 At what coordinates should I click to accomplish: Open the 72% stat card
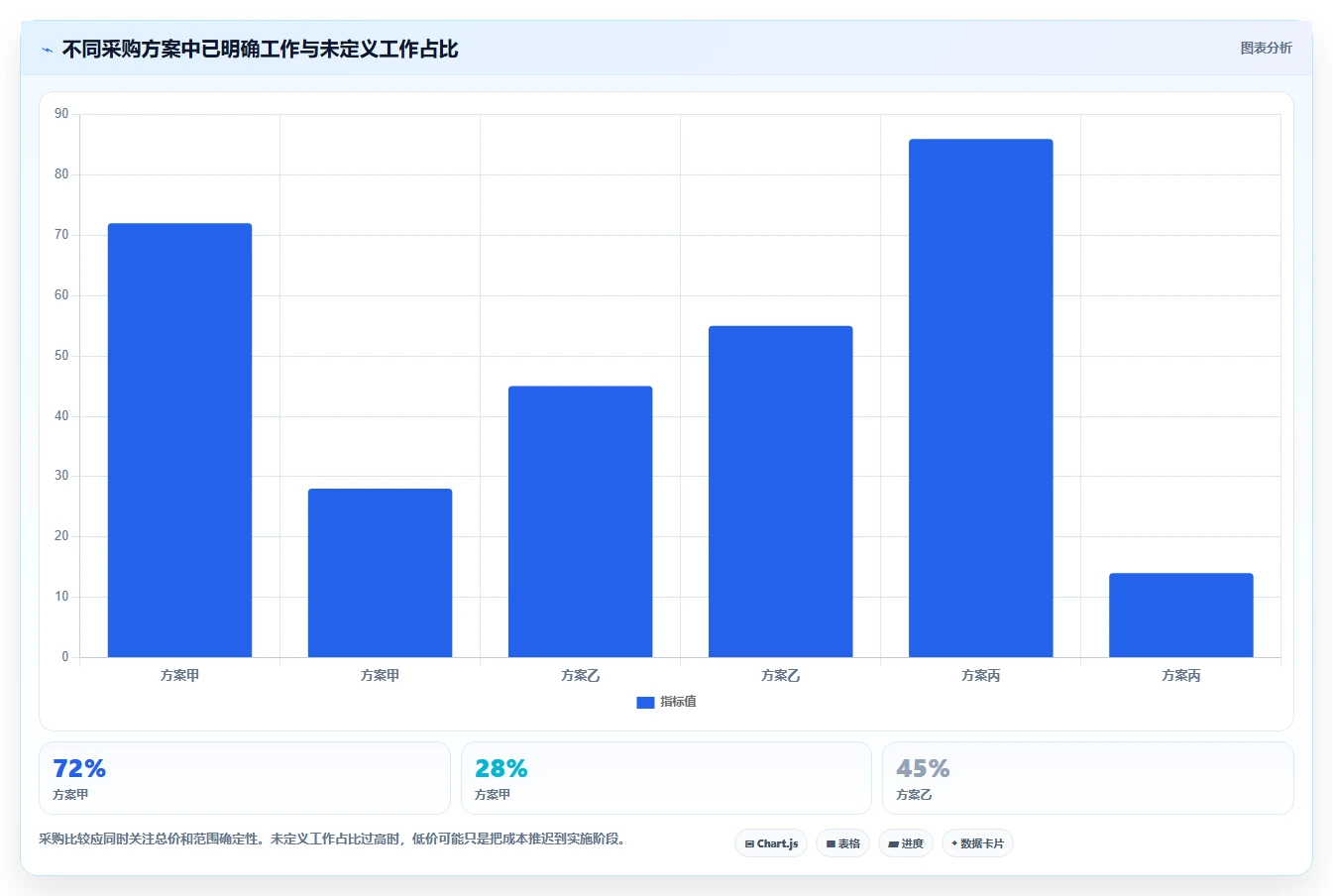[245, 778]
